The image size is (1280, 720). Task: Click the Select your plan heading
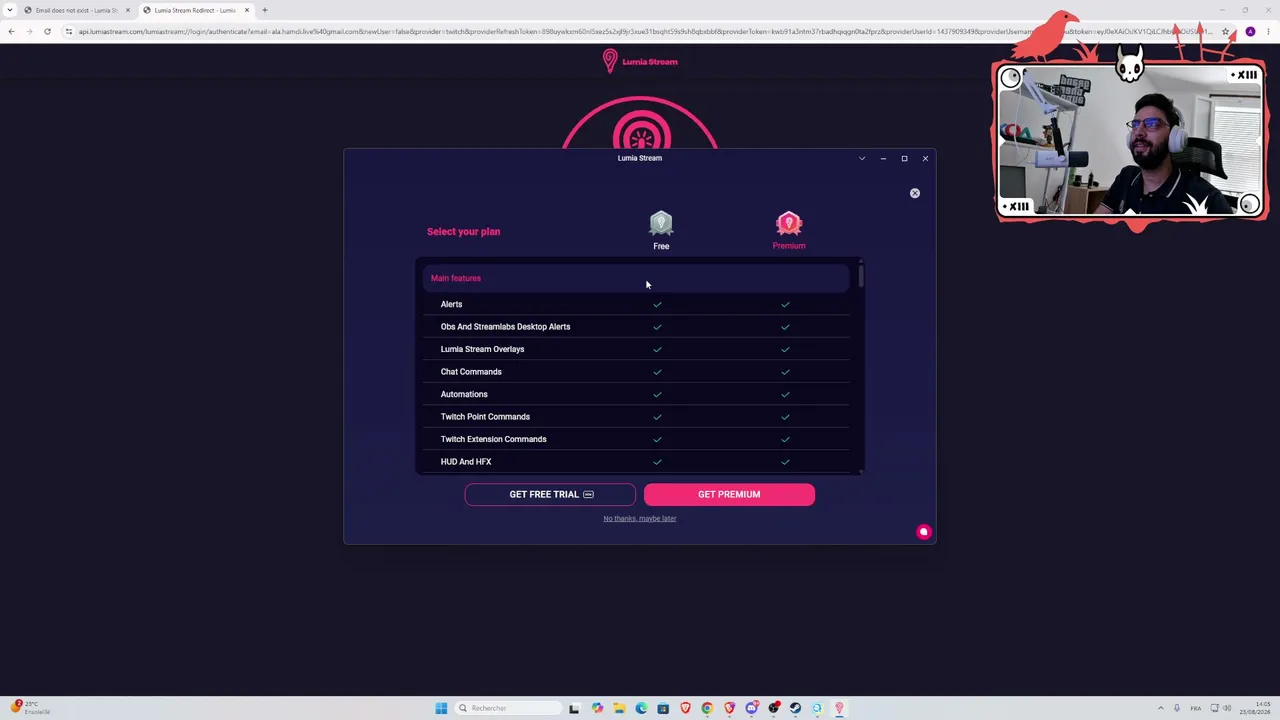(463, 231)
